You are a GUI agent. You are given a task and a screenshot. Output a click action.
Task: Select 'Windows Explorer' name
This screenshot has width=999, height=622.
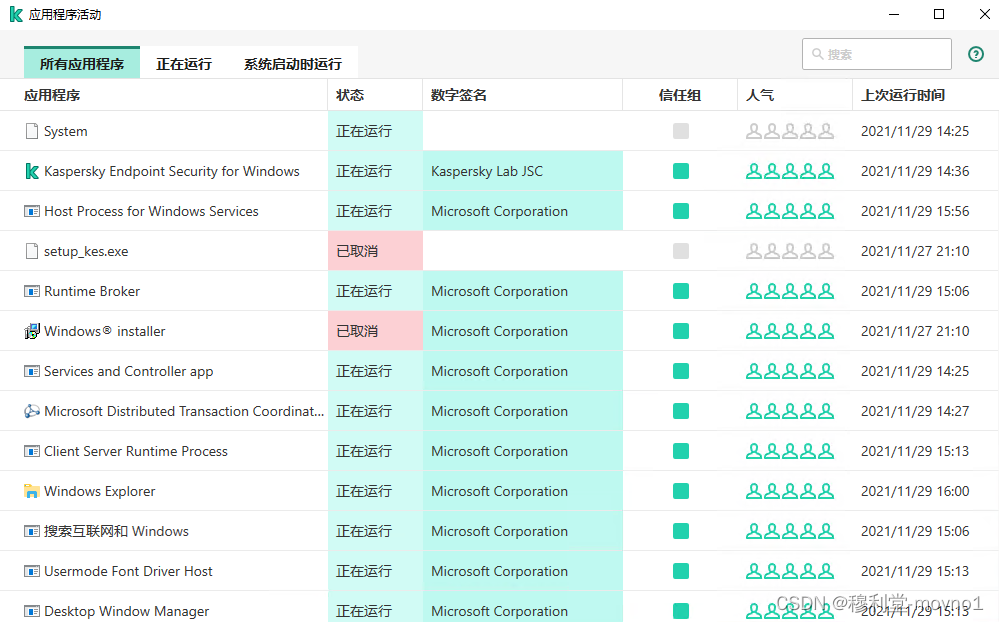(x=99, y=491)
